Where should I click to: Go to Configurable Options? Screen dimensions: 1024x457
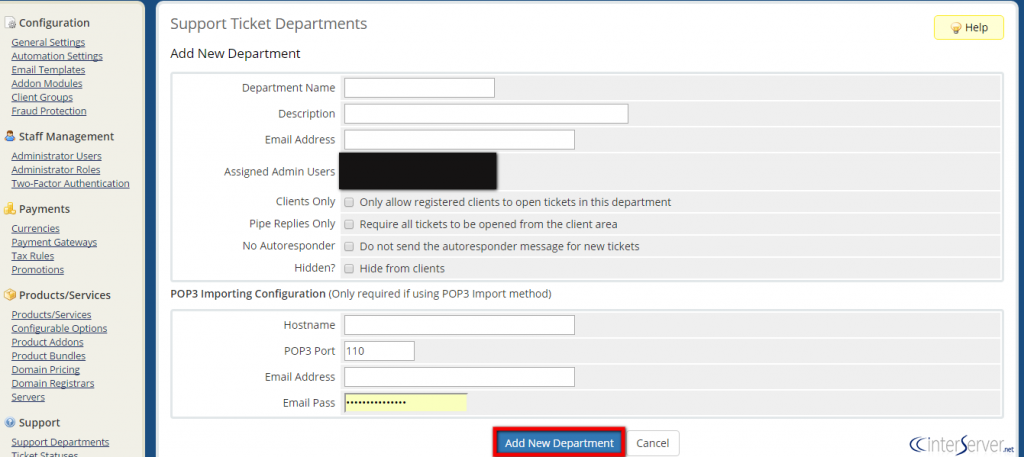point(59,328)
